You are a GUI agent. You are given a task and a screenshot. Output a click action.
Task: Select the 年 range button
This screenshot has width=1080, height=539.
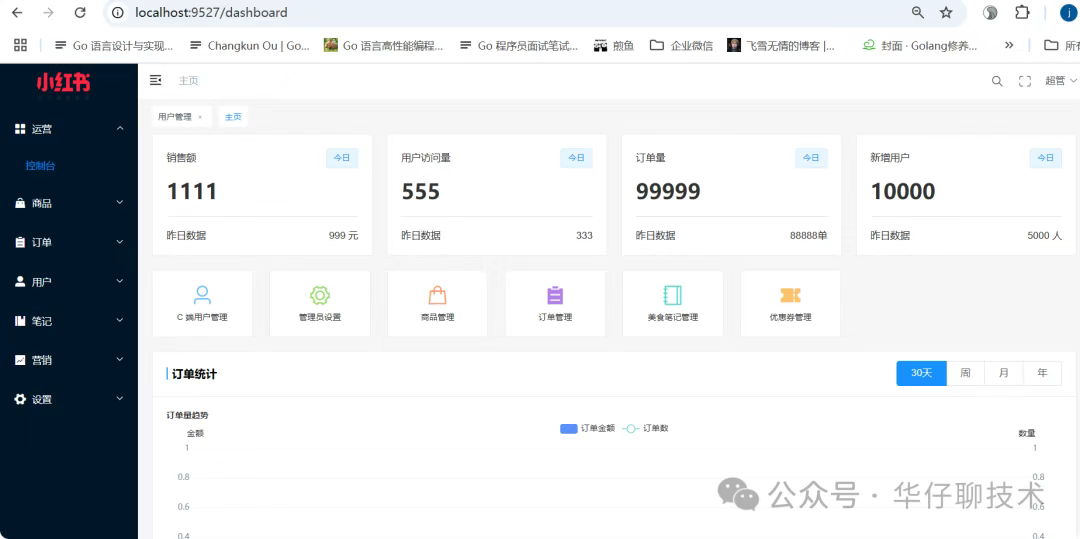point(1042,373)
